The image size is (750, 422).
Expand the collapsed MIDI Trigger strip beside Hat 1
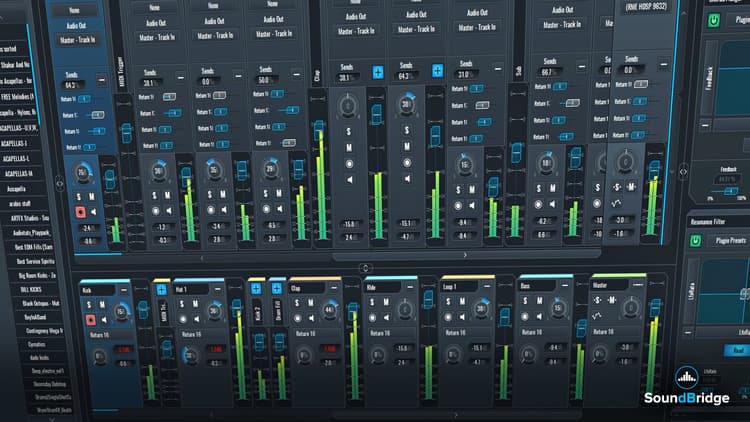[x=161, y=289]
